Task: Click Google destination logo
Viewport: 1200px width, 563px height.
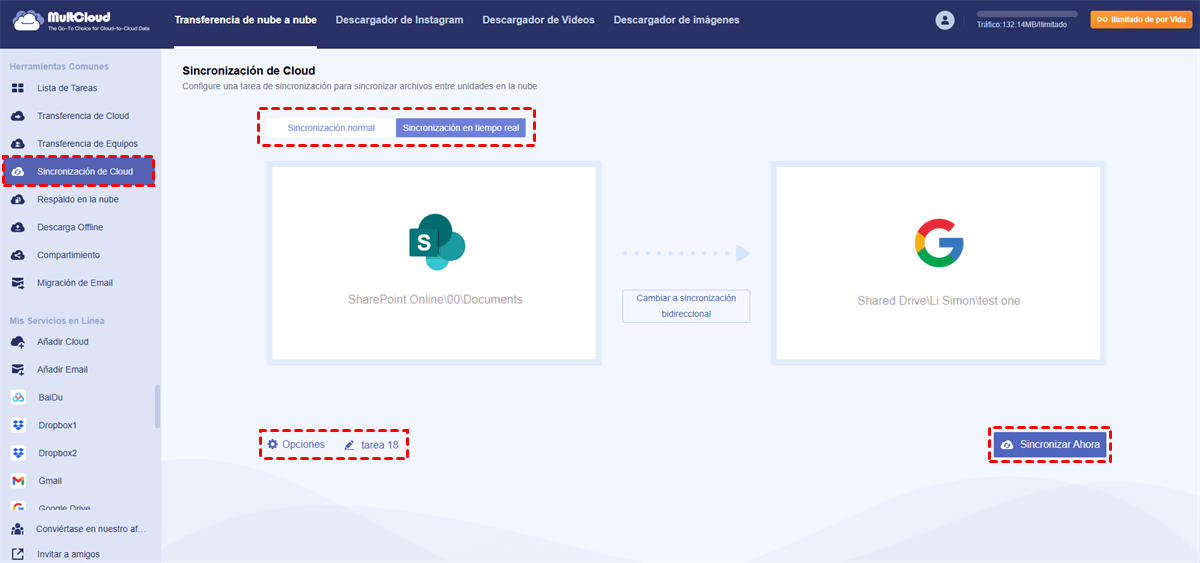Action: 938,242
